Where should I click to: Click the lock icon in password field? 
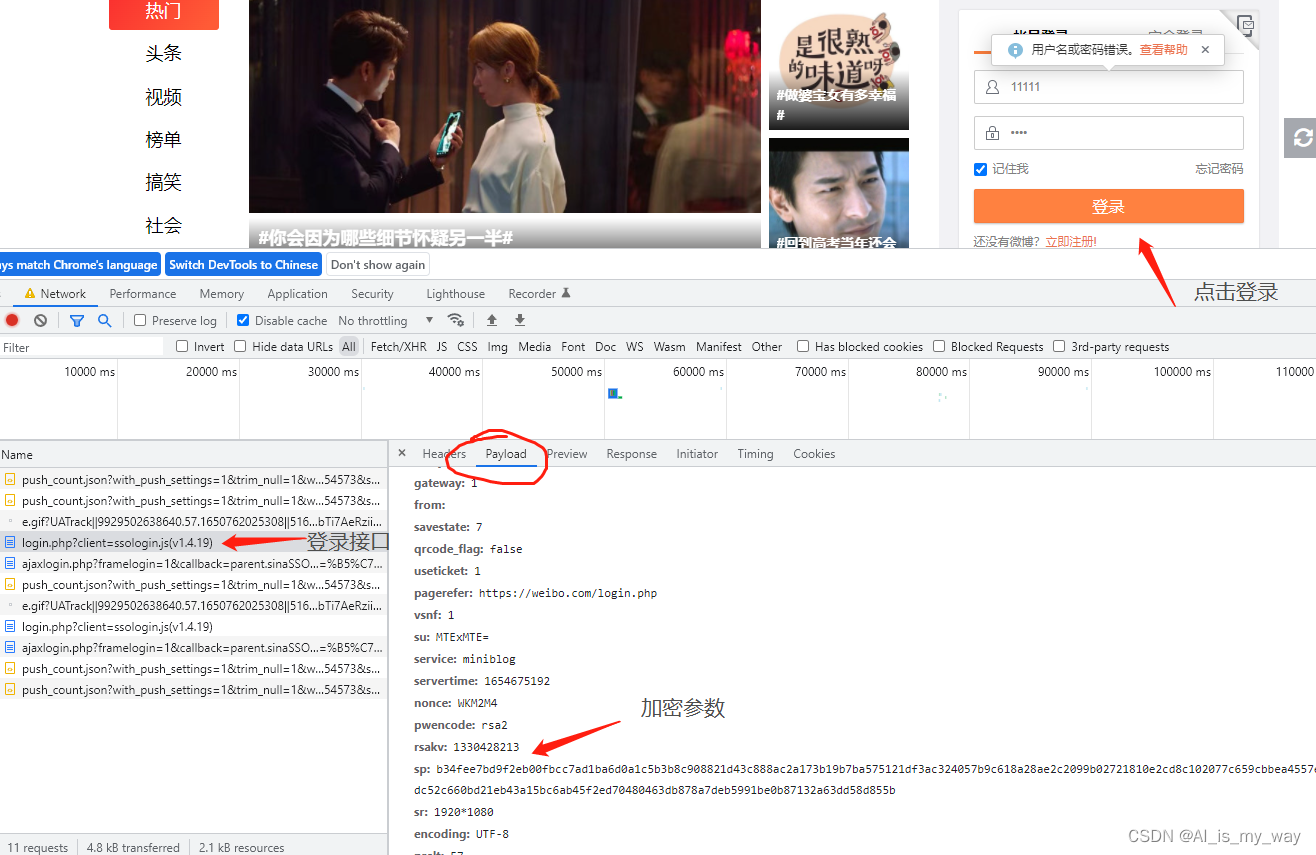point(992,133)
